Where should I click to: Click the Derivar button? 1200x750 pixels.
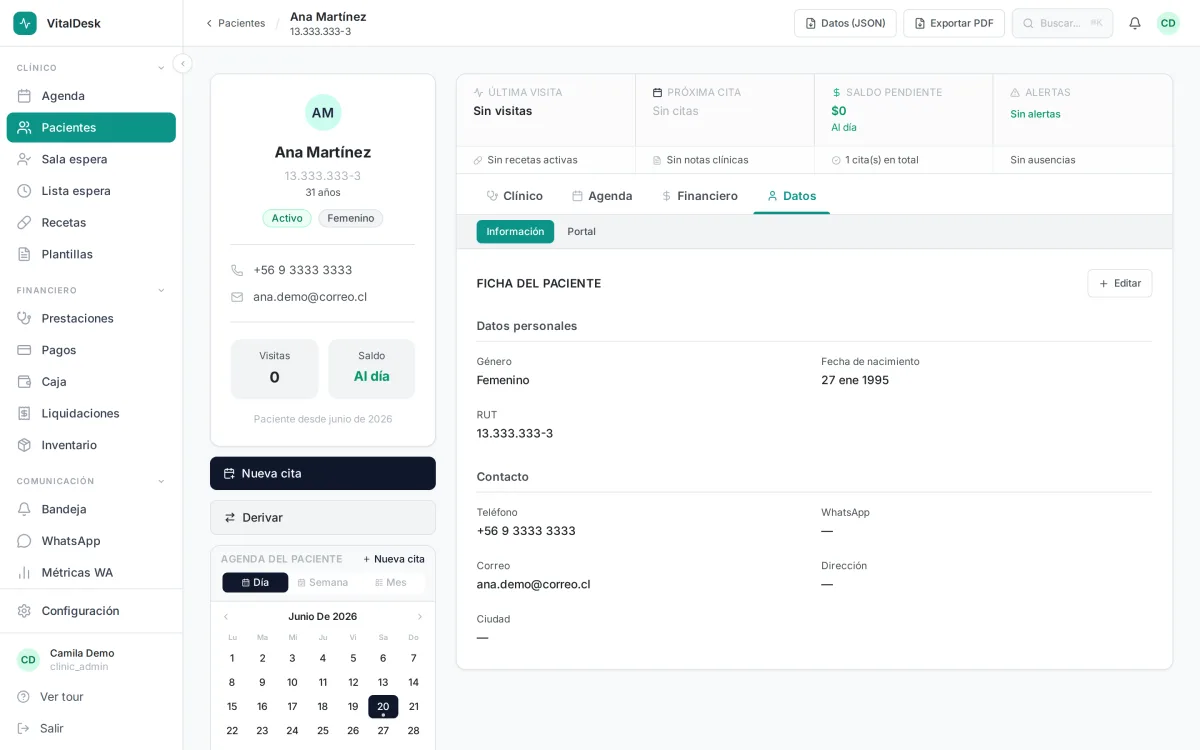(x=323, y=517)
